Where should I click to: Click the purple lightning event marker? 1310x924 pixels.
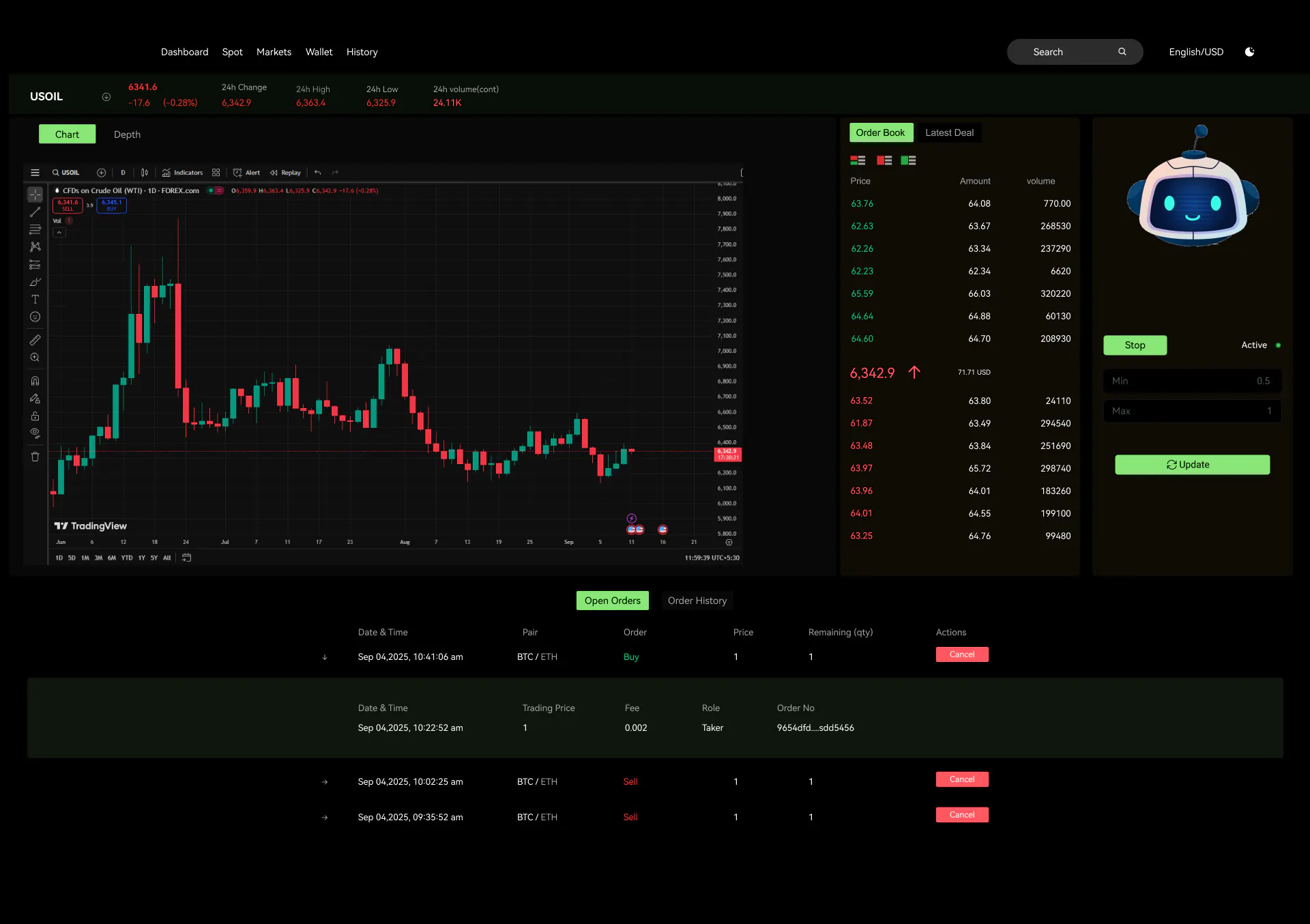[x=632, y=519]
